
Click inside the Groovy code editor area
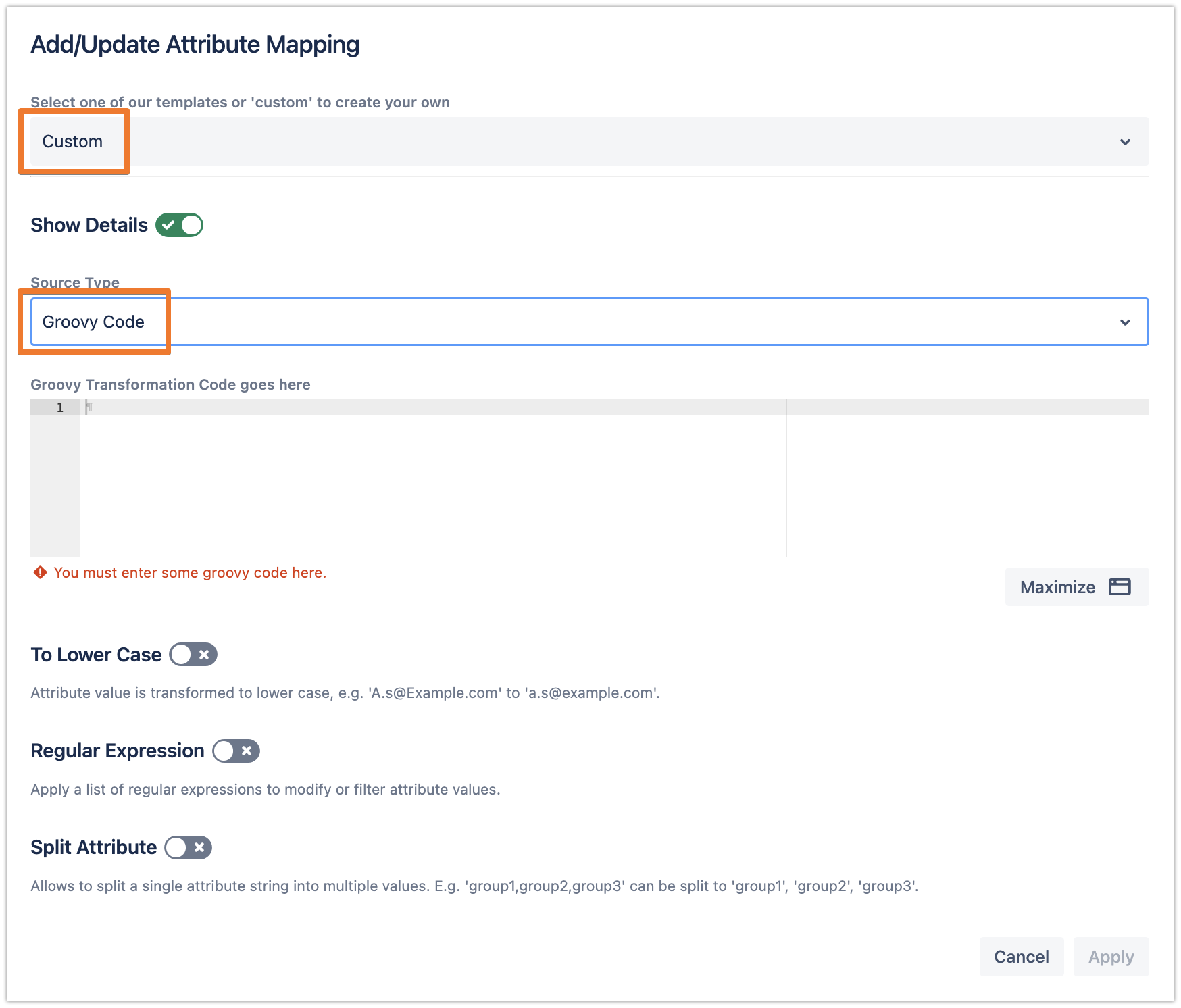[432, 480]
